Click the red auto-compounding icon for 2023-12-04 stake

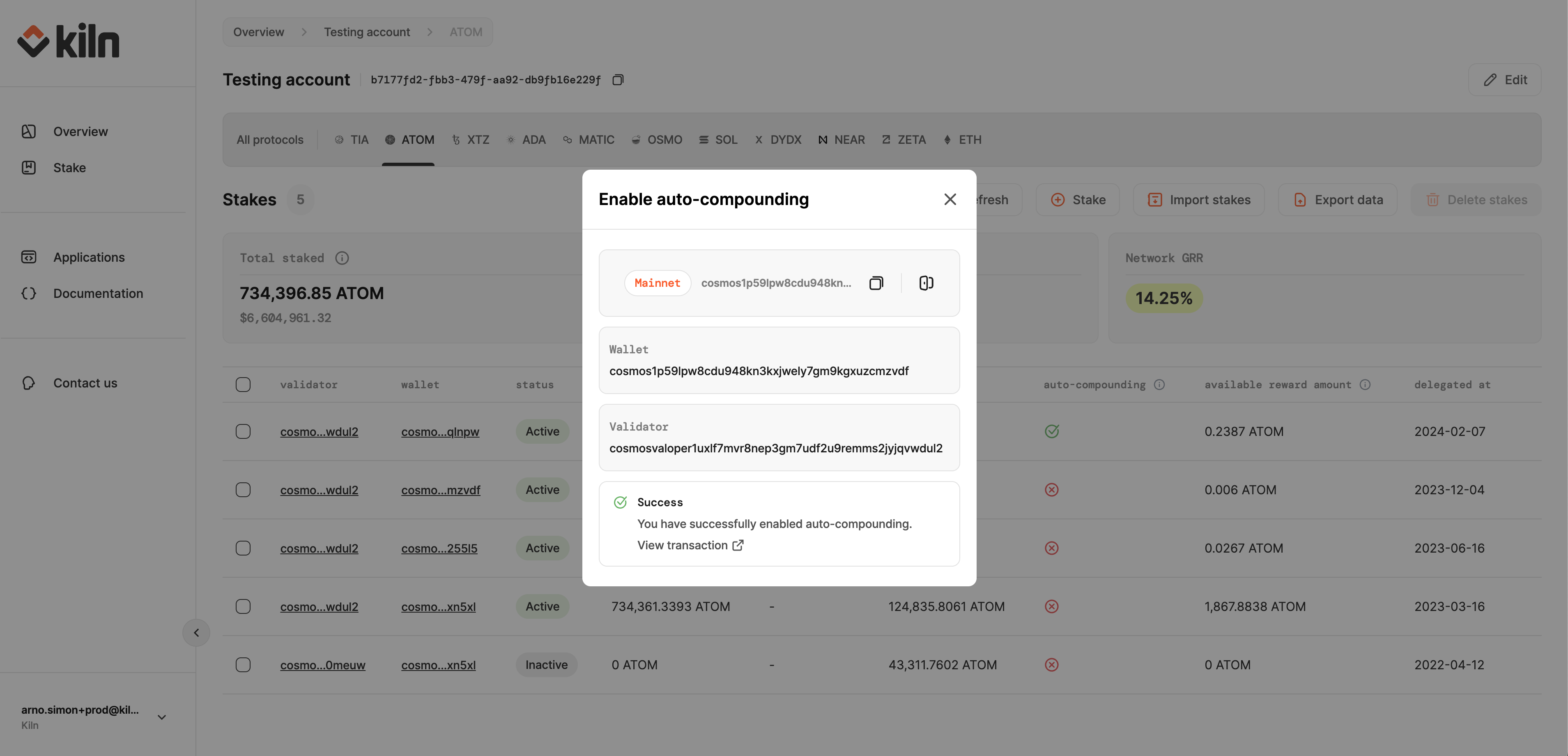click(x=1051, y=490)
